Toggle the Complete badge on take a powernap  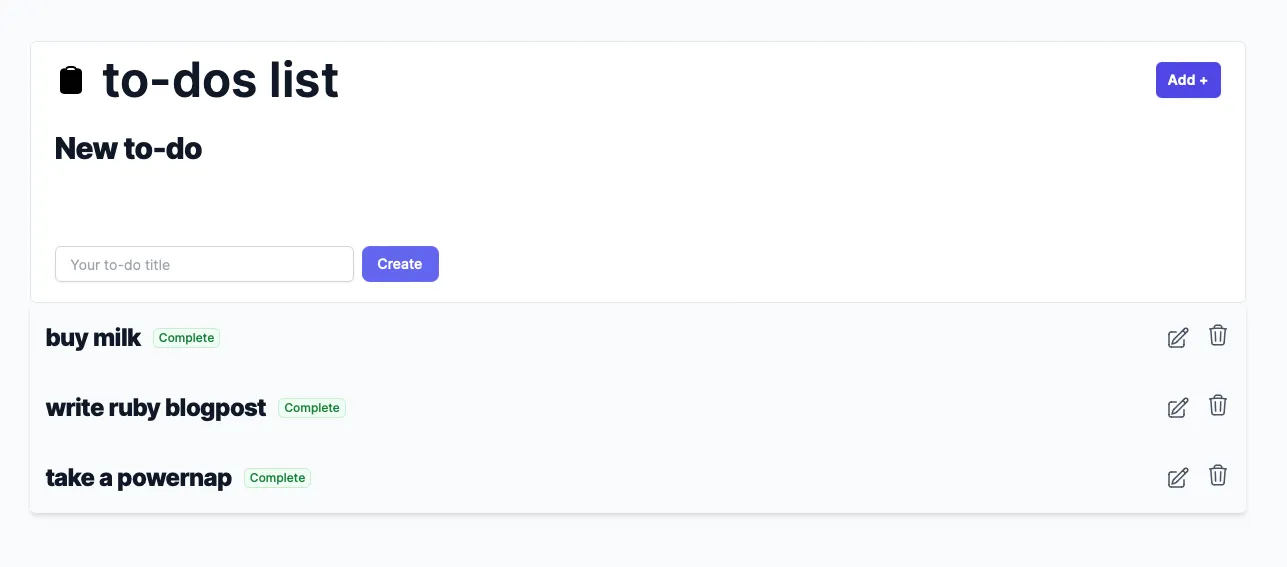pyautogui.click(x=277, y=478)
